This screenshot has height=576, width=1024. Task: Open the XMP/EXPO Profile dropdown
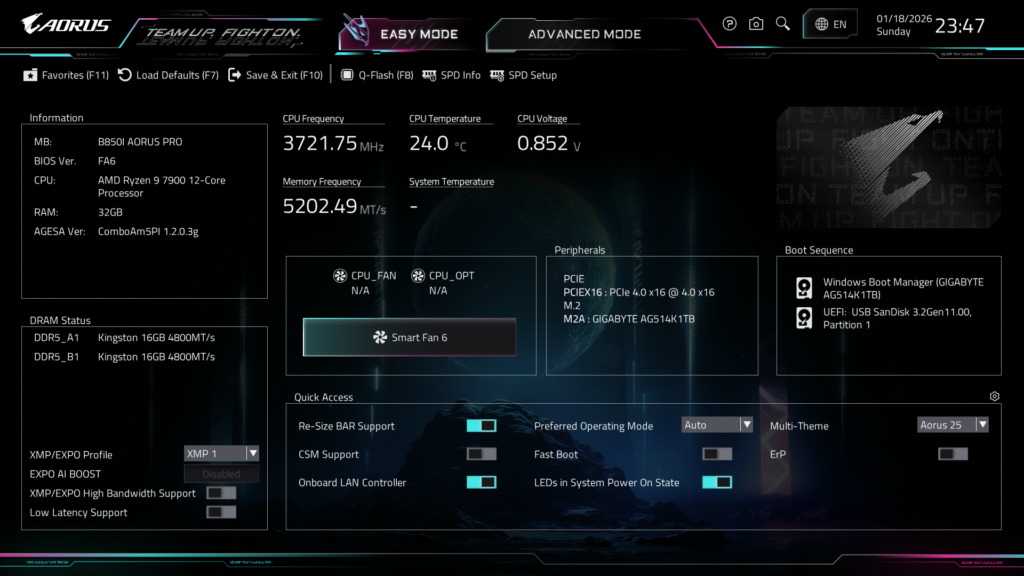(x=222, y=454)
